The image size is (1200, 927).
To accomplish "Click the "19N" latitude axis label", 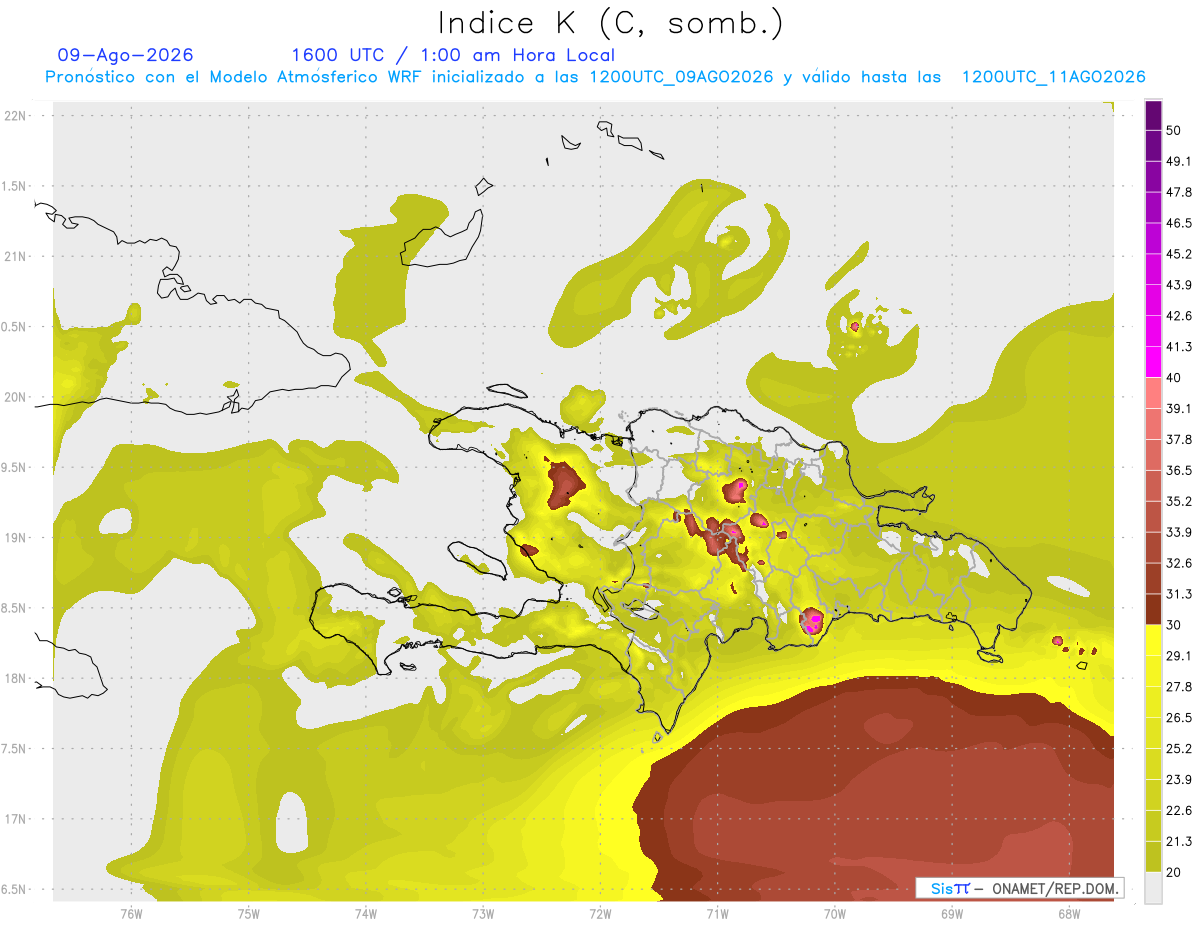I will pyautogui.click(x=16, y=538).
